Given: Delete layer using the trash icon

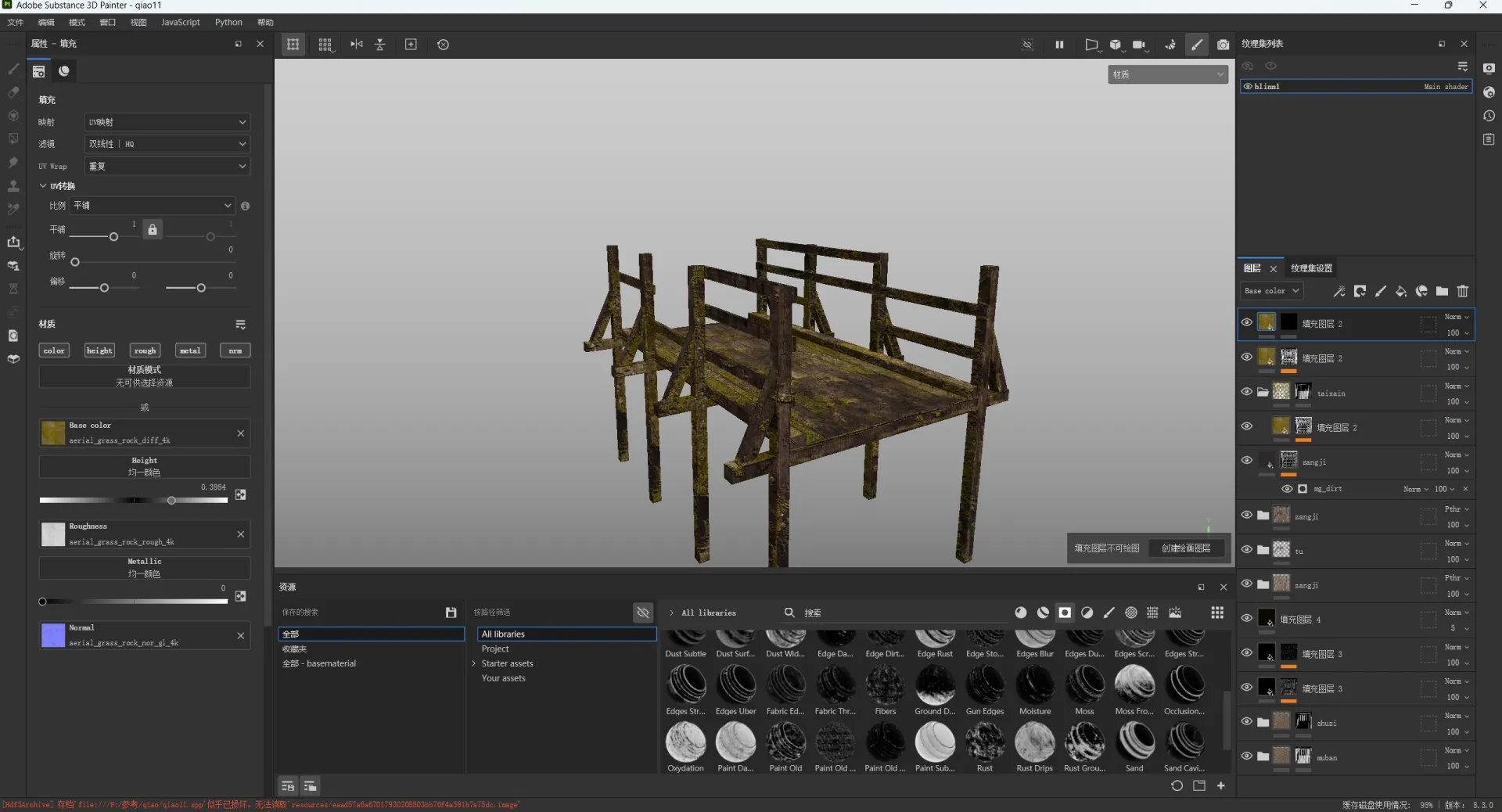Looking at the screenshot, I should pos(1462,291).
